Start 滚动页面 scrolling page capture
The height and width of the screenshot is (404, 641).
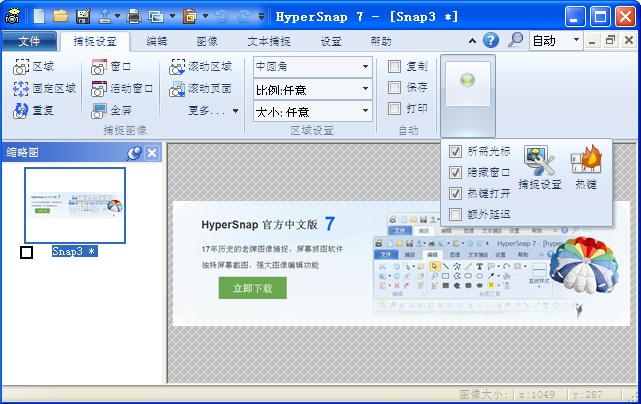coord(200,88)
